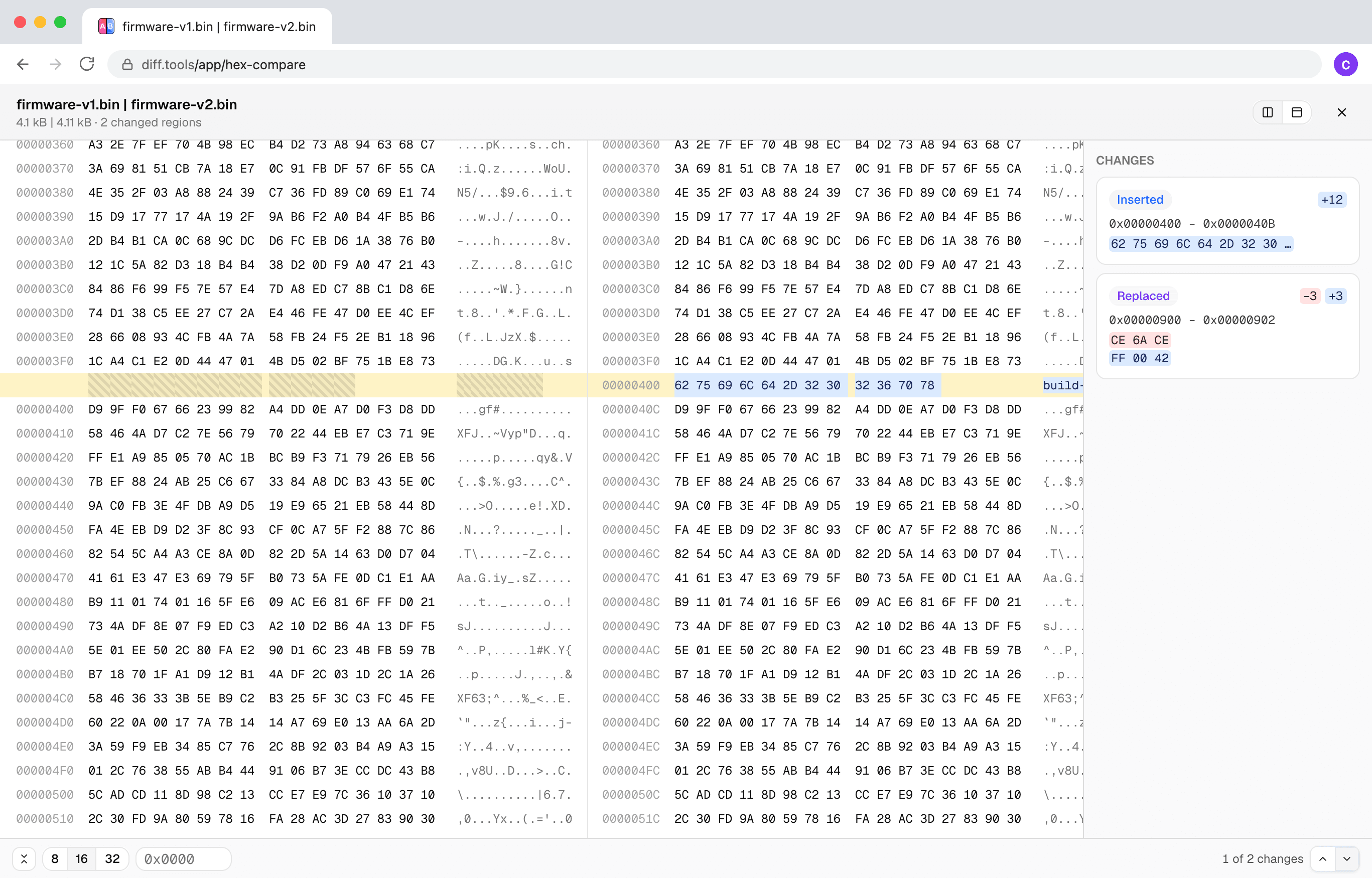Collapse the bottom toolbar icon
Screen dimensions: 1372x878
[x=24, y=858]
